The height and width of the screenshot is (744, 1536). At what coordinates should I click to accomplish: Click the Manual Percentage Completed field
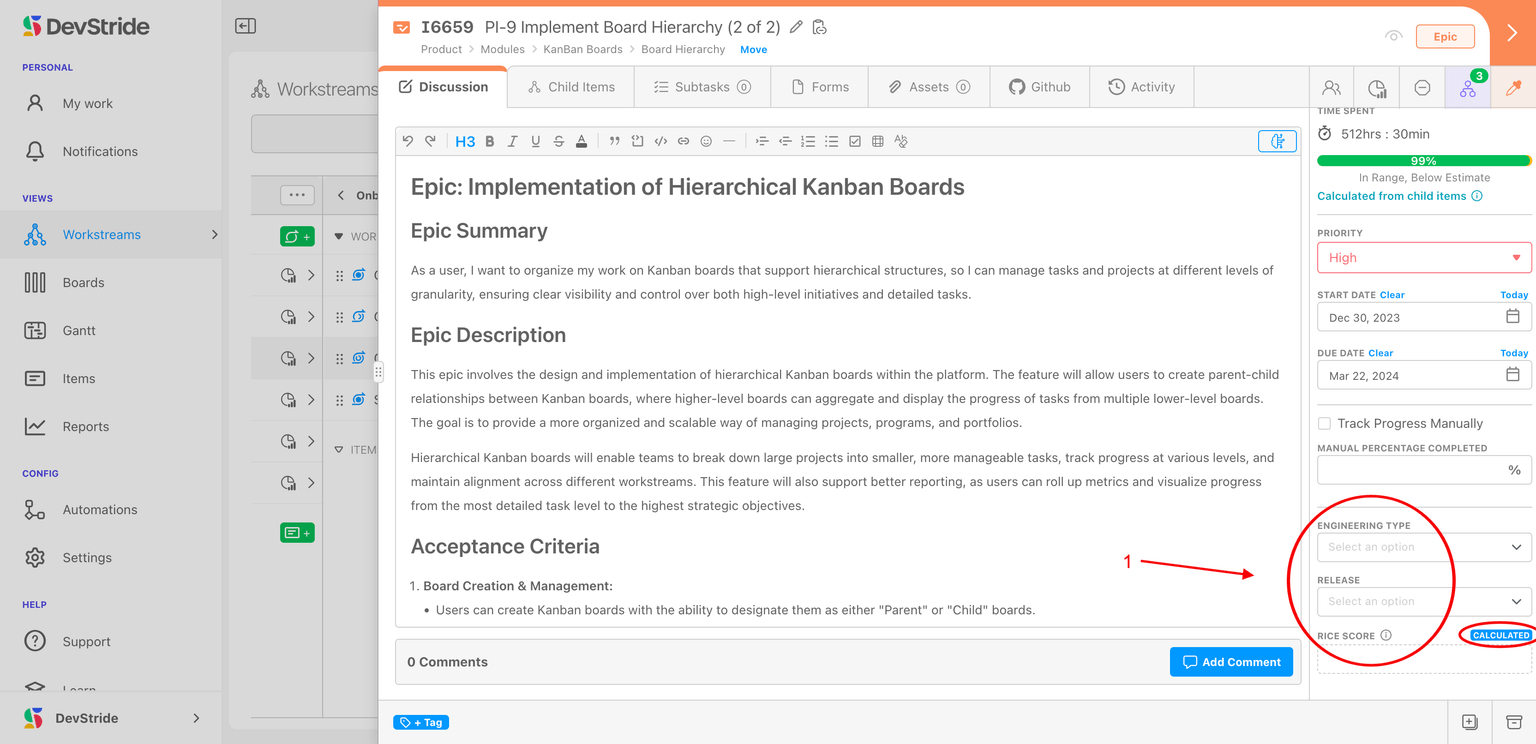pos(1410,469)
